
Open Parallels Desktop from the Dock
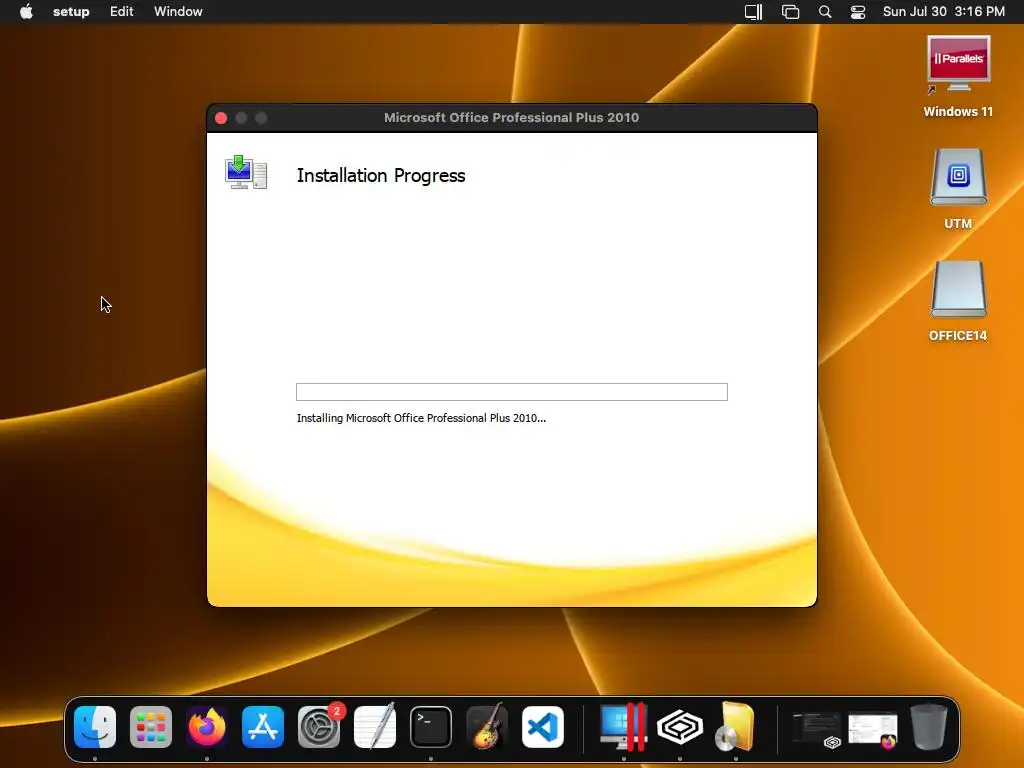point(624,727)
